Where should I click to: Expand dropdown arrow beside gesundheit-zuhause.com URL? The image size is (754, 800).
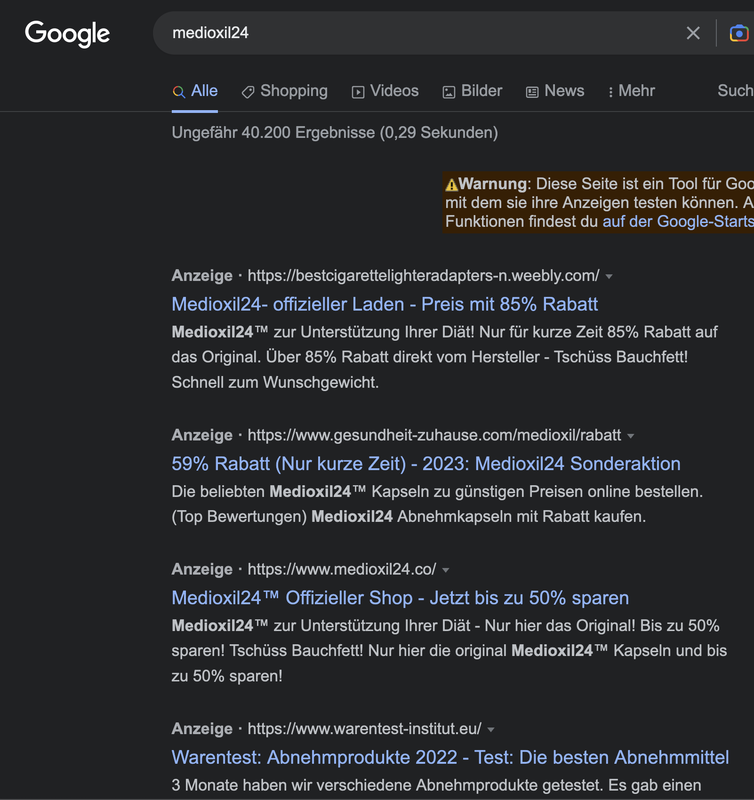(x=630, y=436)
